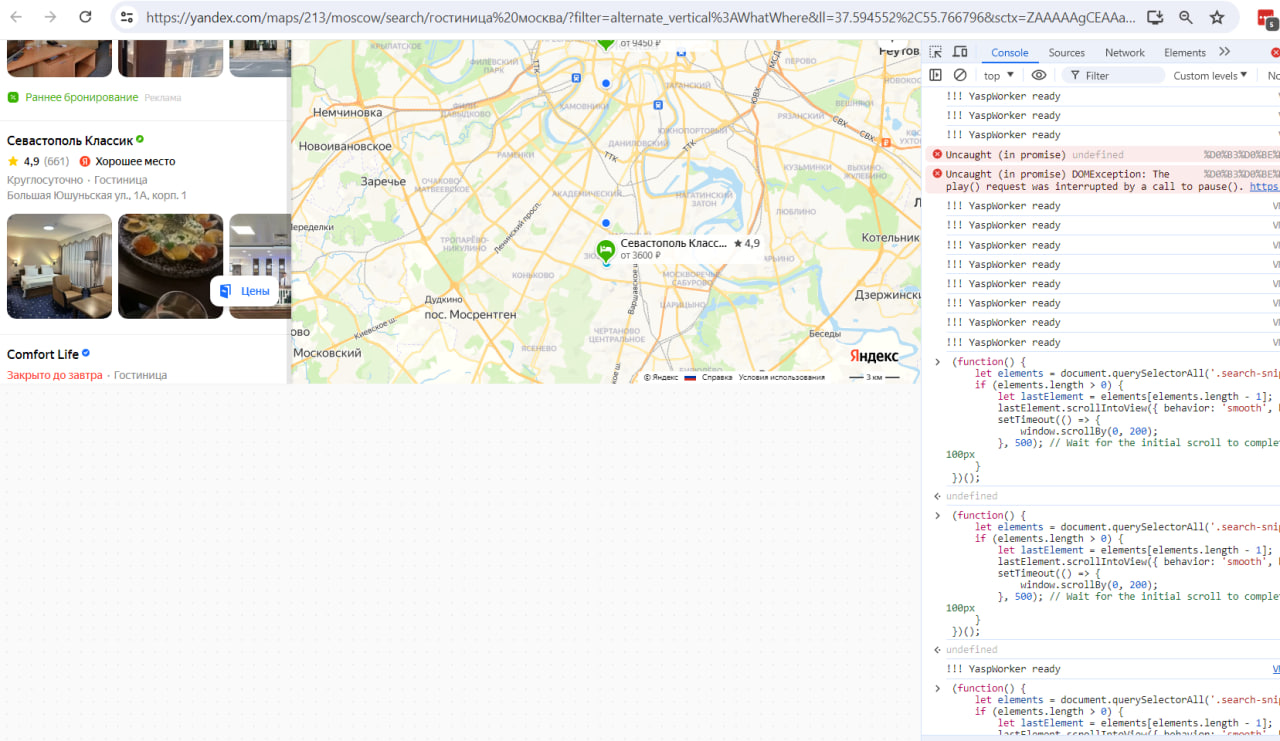Open the 'top' frame context dropdown
The width and height of the screenshot is (1280, 741).
(997, 75)
